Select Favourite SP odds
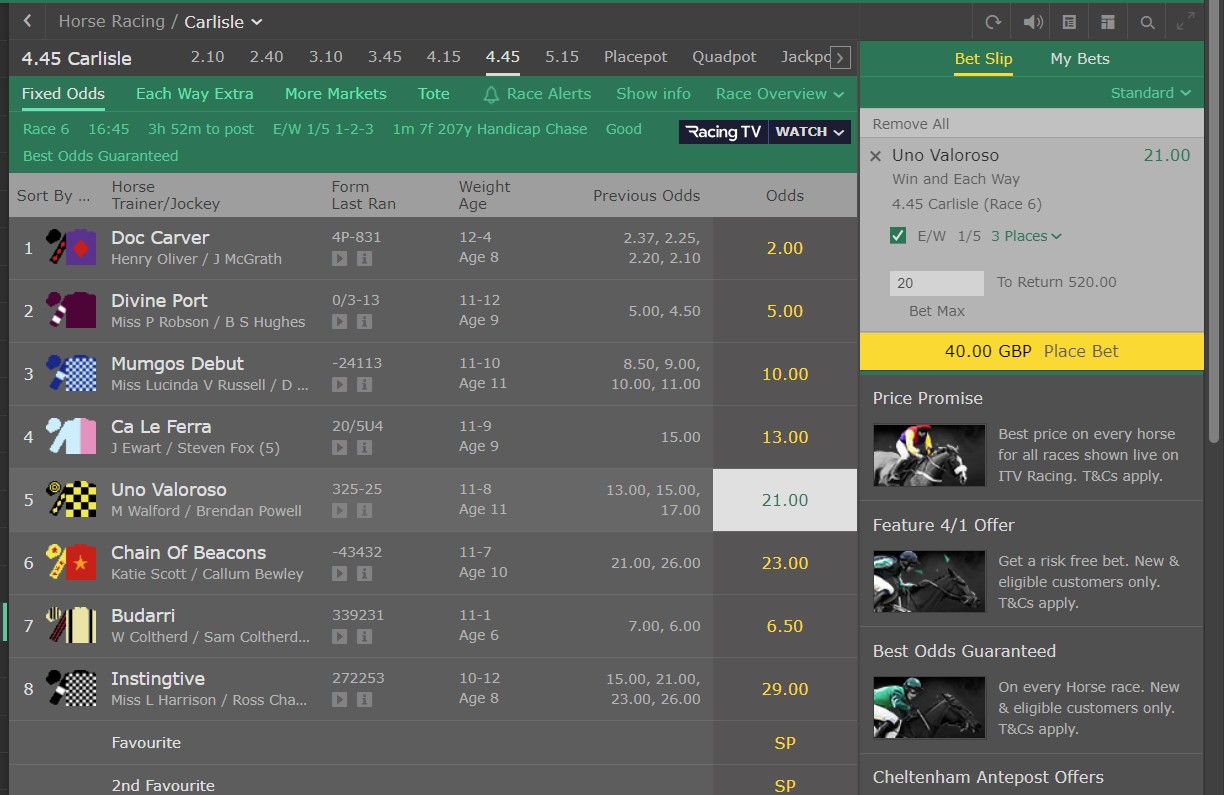 pyautogui.click(x=785, y=743)
